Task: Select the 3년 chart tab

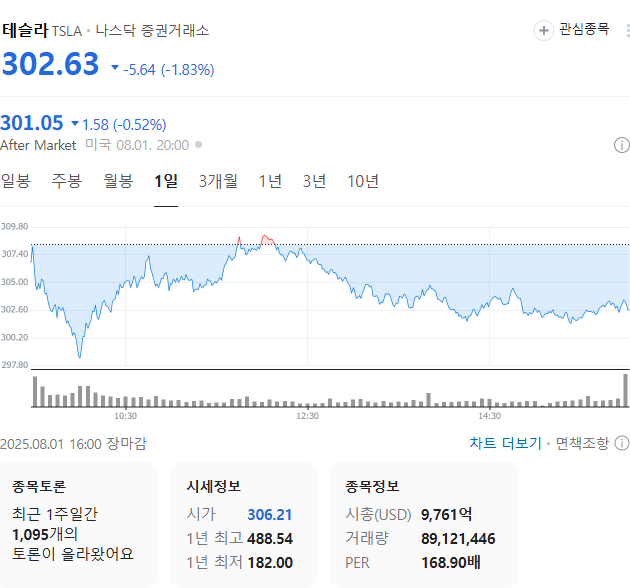Action: tap(314, 181)
